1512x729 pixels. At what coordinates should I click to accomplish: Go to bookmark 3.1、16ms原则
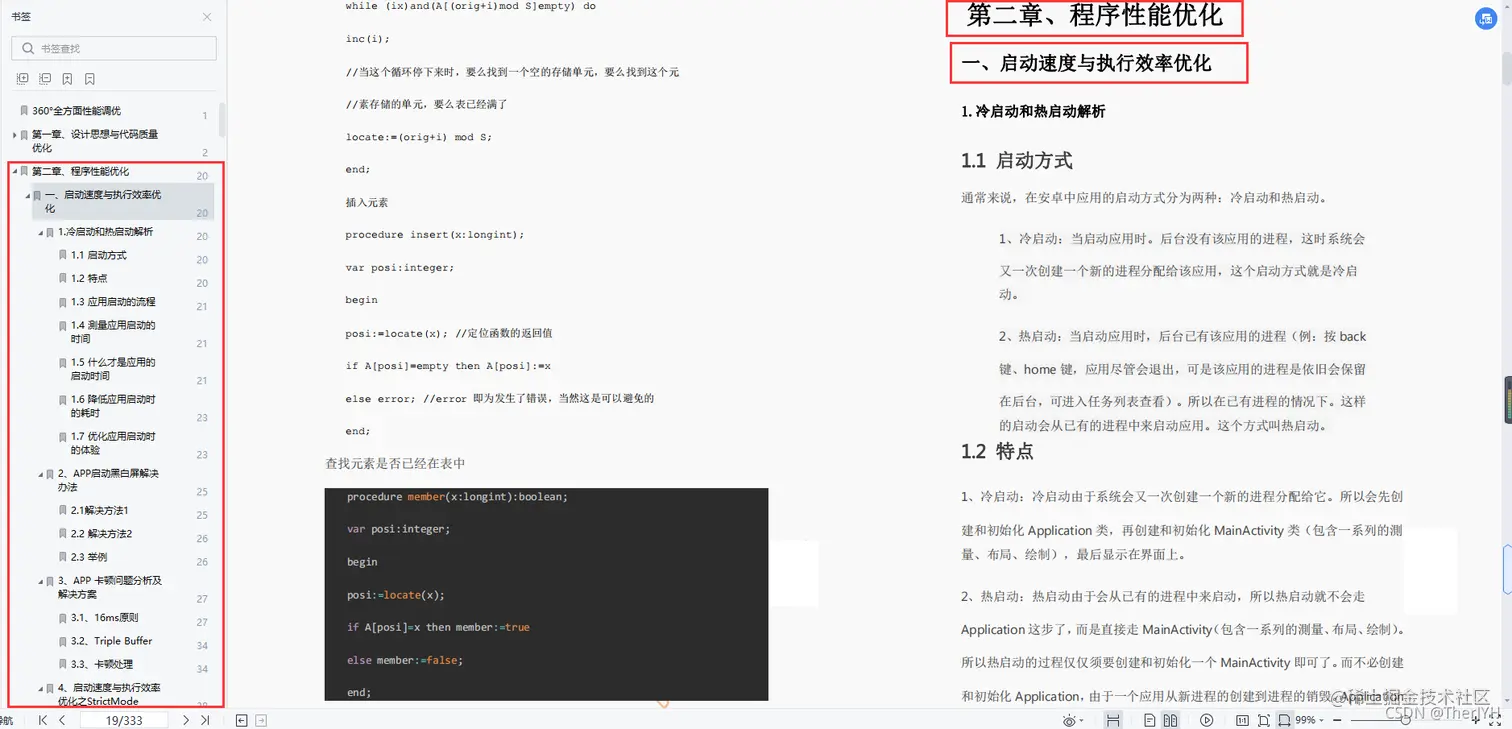(105, 618)
